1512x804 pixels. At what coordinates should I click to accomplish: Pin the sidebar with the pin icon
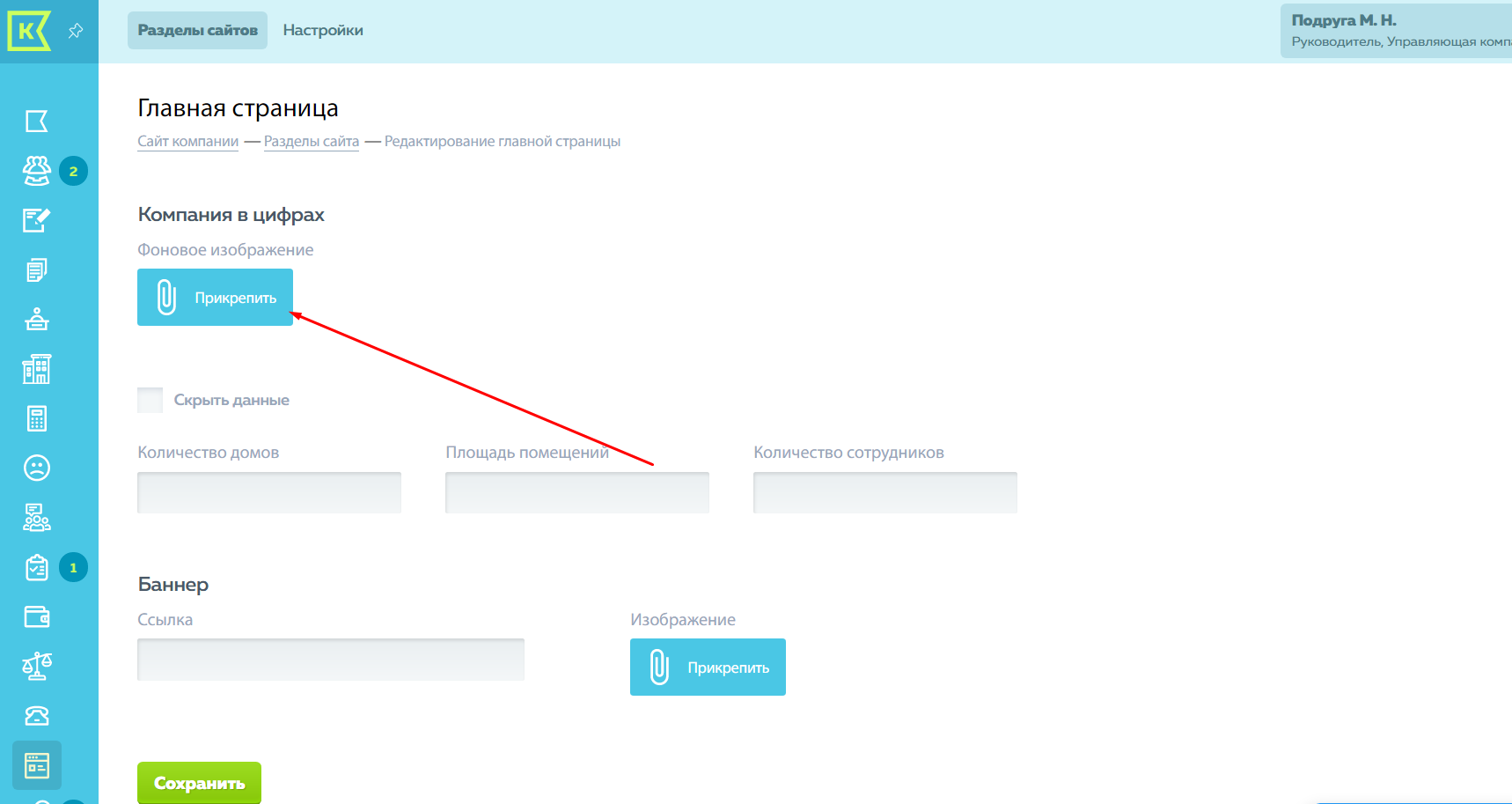point(76,31)
